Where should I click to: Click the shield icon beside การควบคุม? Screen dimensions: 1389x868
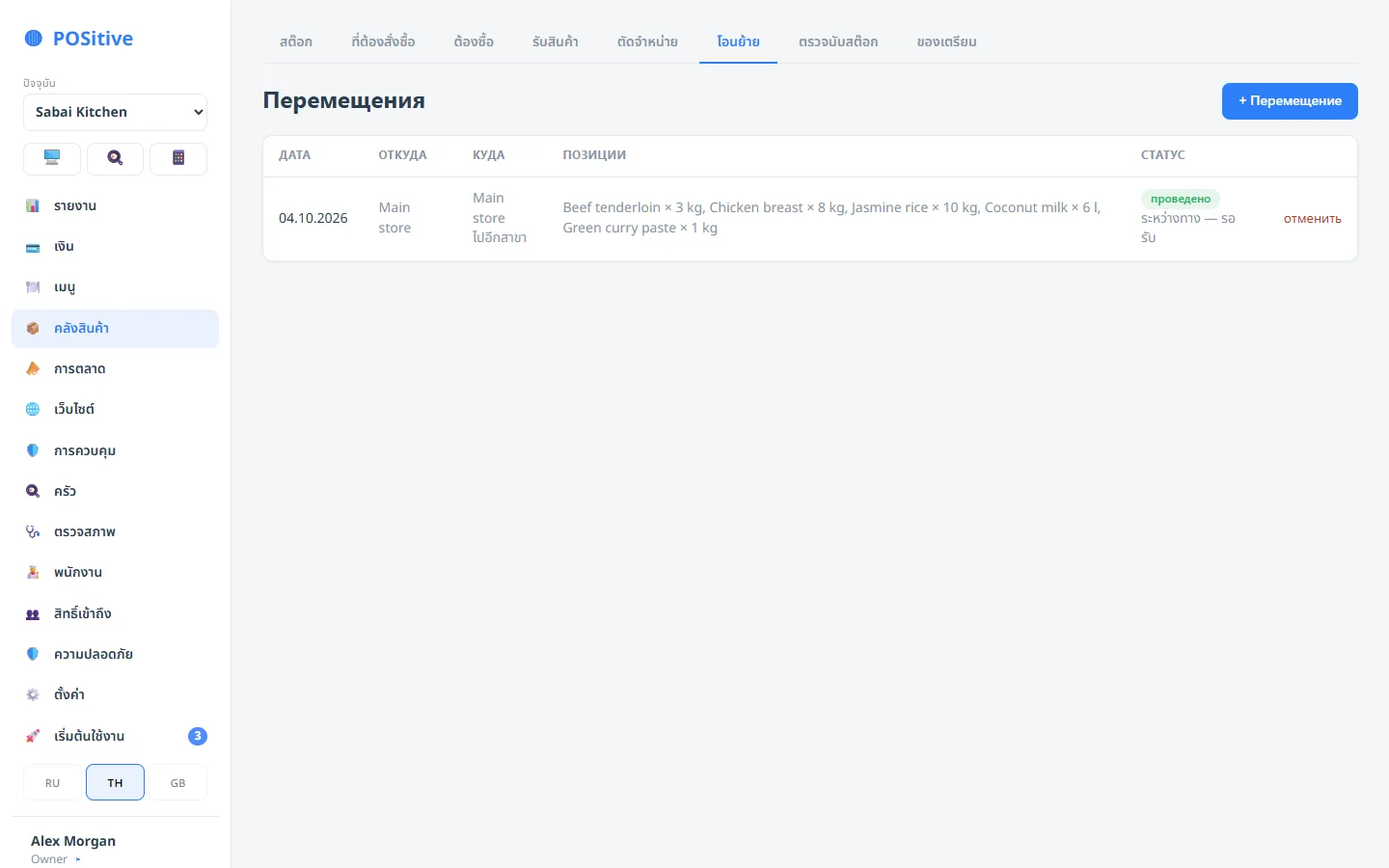pyautogui.click(x=33, y=450)
